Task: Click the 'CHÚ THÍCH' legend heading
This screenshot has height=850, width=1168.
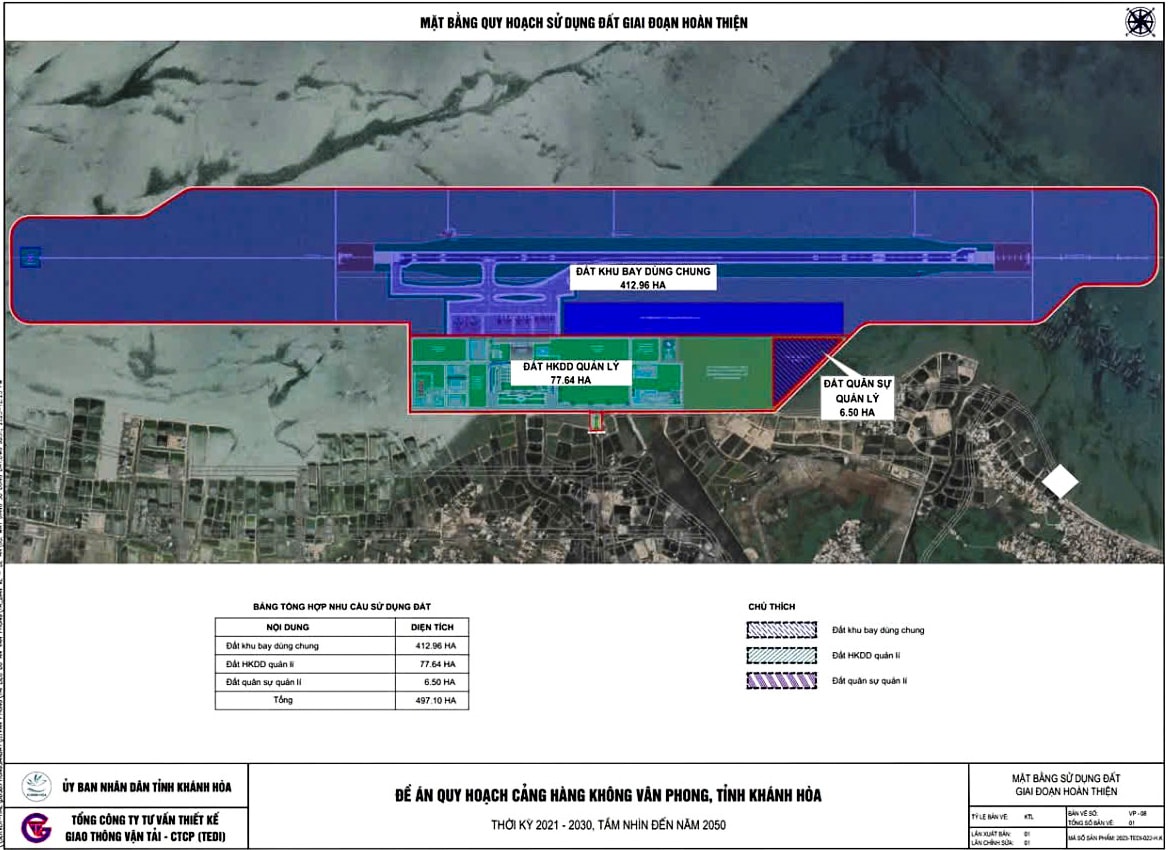Action: pyautogui.click(x=772, y=607)
